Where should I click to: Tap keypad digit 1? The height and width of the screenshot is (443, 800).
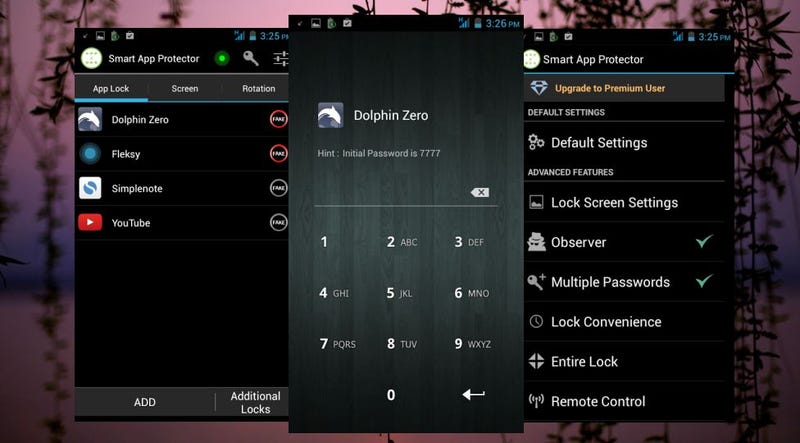pyautogui.click(x=324, y=242)
